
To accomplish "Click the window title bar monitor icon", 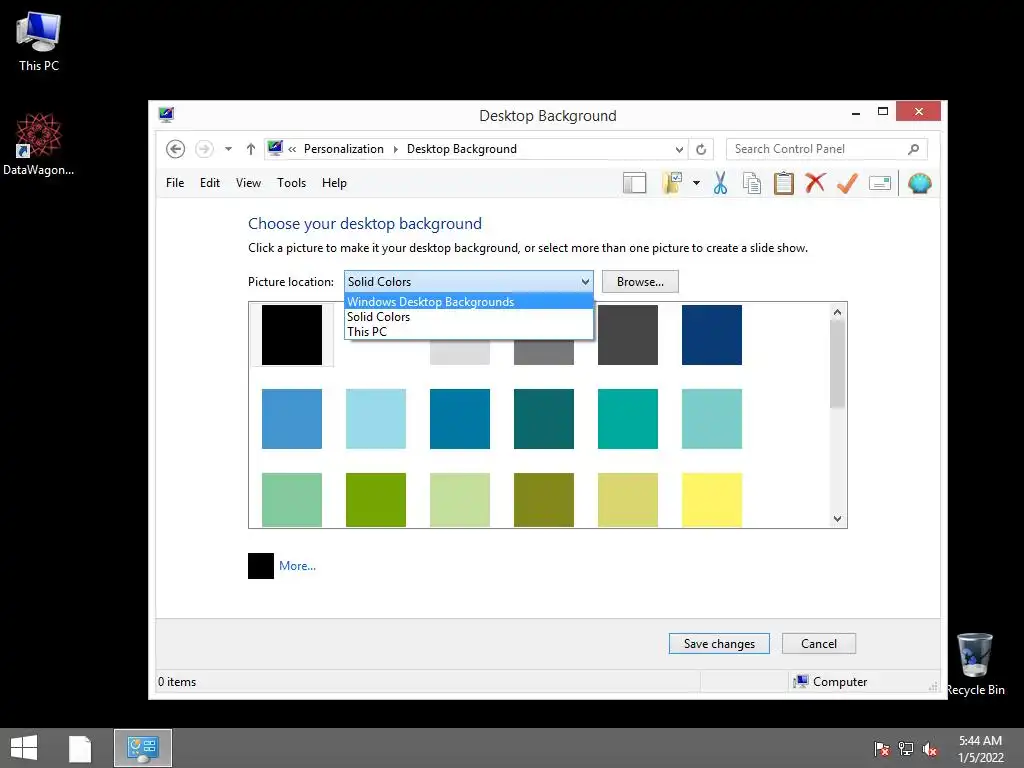I will tap(166, 115).
